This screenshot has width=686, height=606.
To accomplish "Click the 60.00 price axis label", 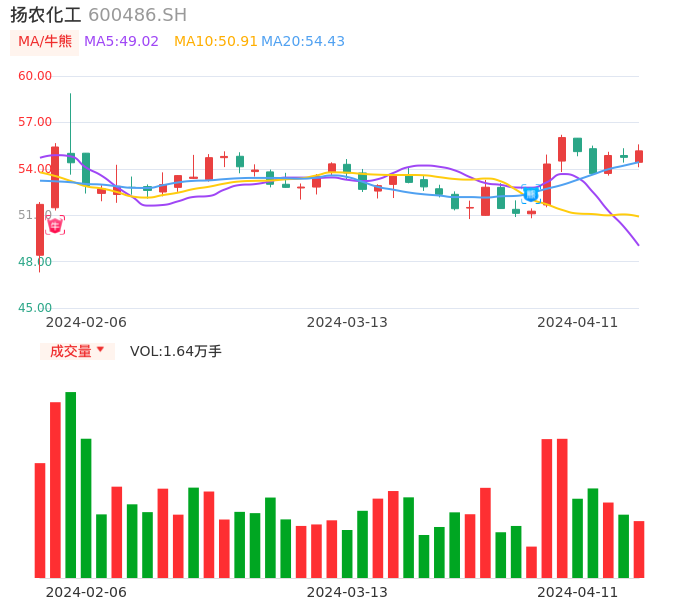I will click(35, 76).
